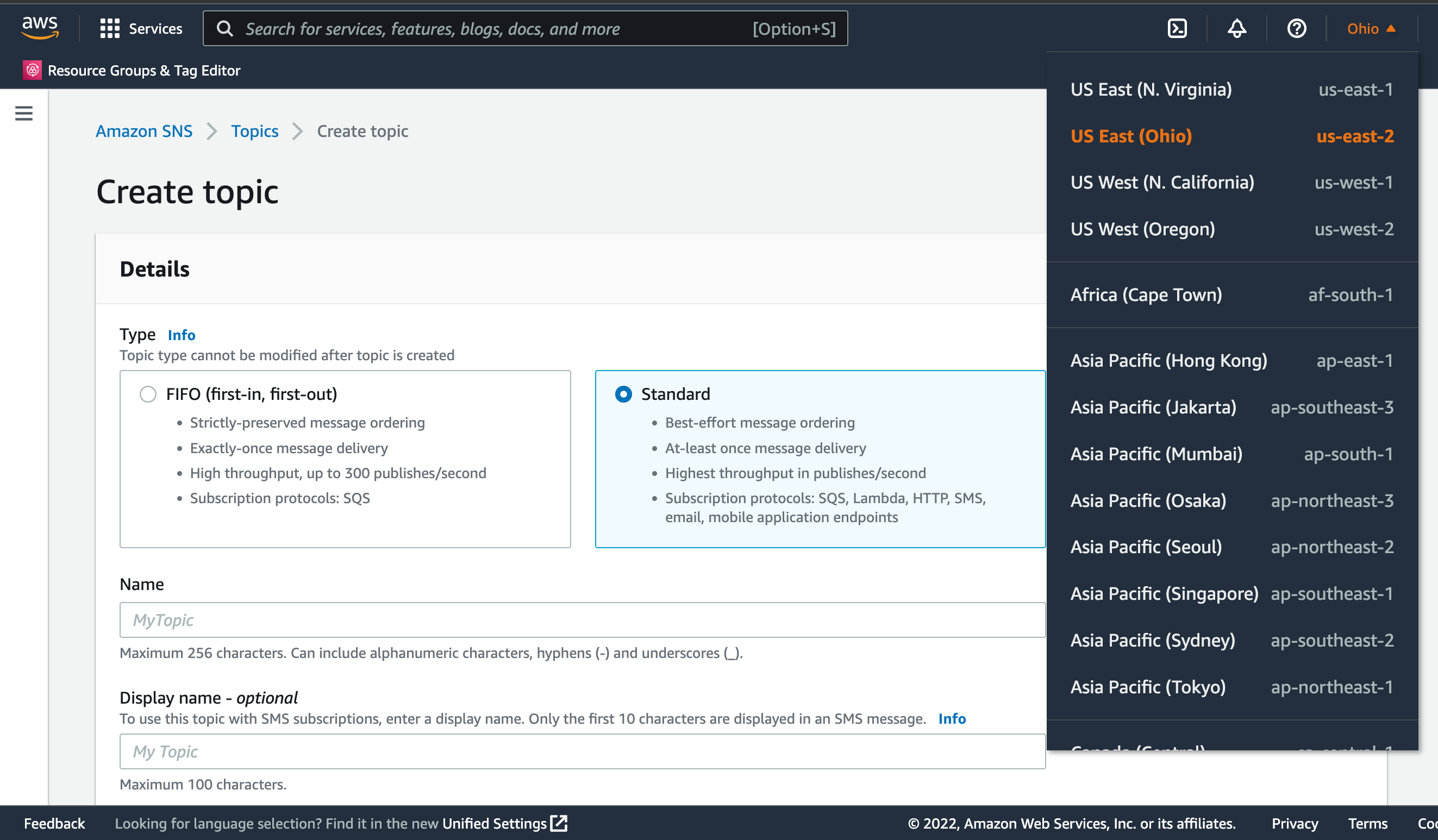Open the notifications bell icon
1438x840 pixels.
click(1236, 29)
